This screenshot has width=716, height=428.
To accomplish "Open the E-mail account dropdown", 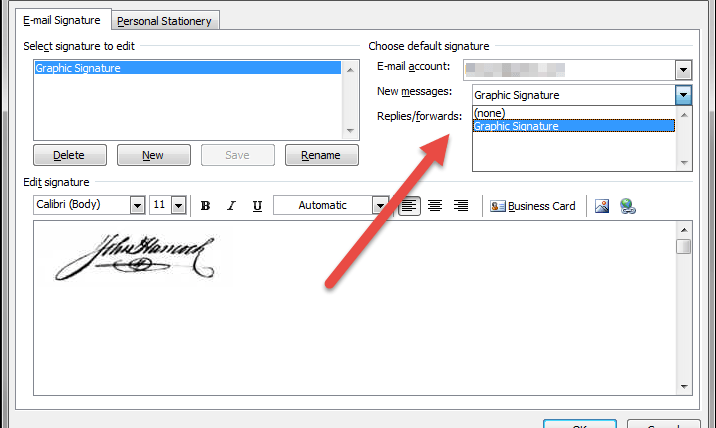I will [x=683, y=70].
